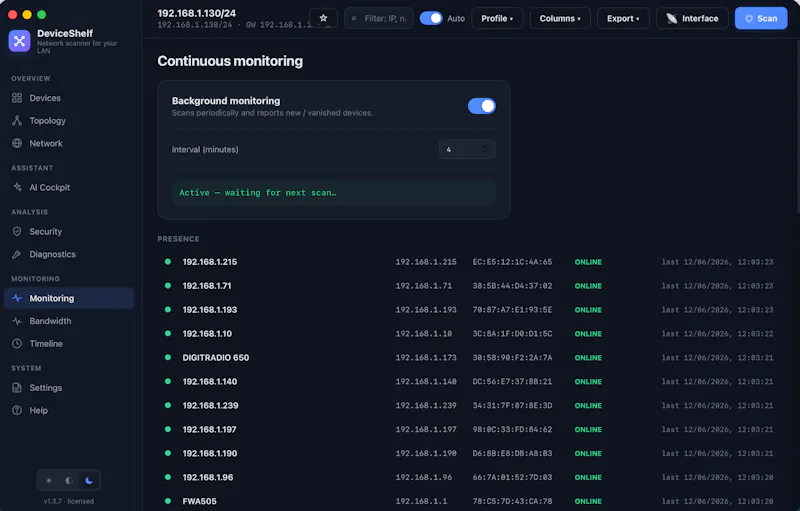800x511 pixels.
Task: Click the Devices grid icon in sidebar
Action: click(x=17, y=98)
